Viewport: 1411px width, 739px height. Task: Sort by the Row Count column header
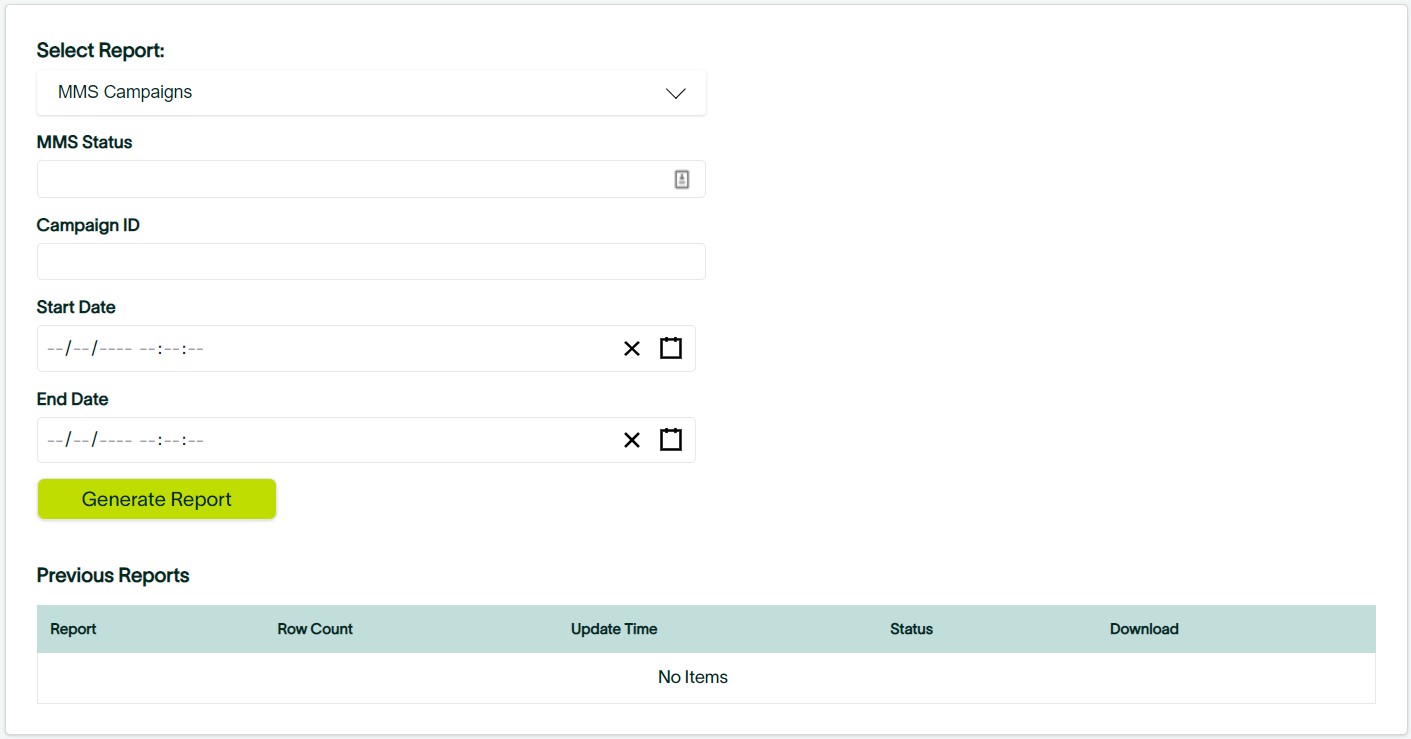click(315, 629)
